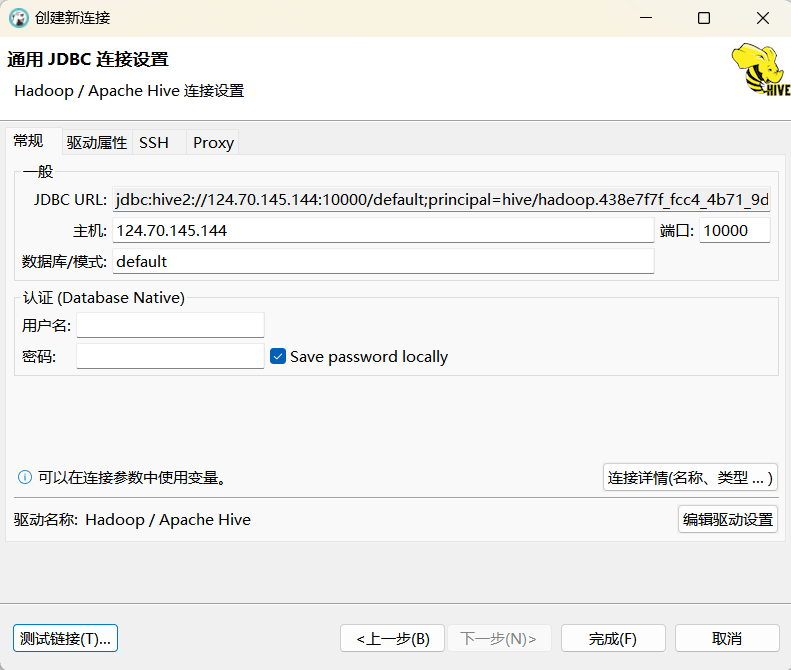Click the 通用 JDBC 连接设置 heading
This screenshot has width=791, height=670.
coord(88,60)
